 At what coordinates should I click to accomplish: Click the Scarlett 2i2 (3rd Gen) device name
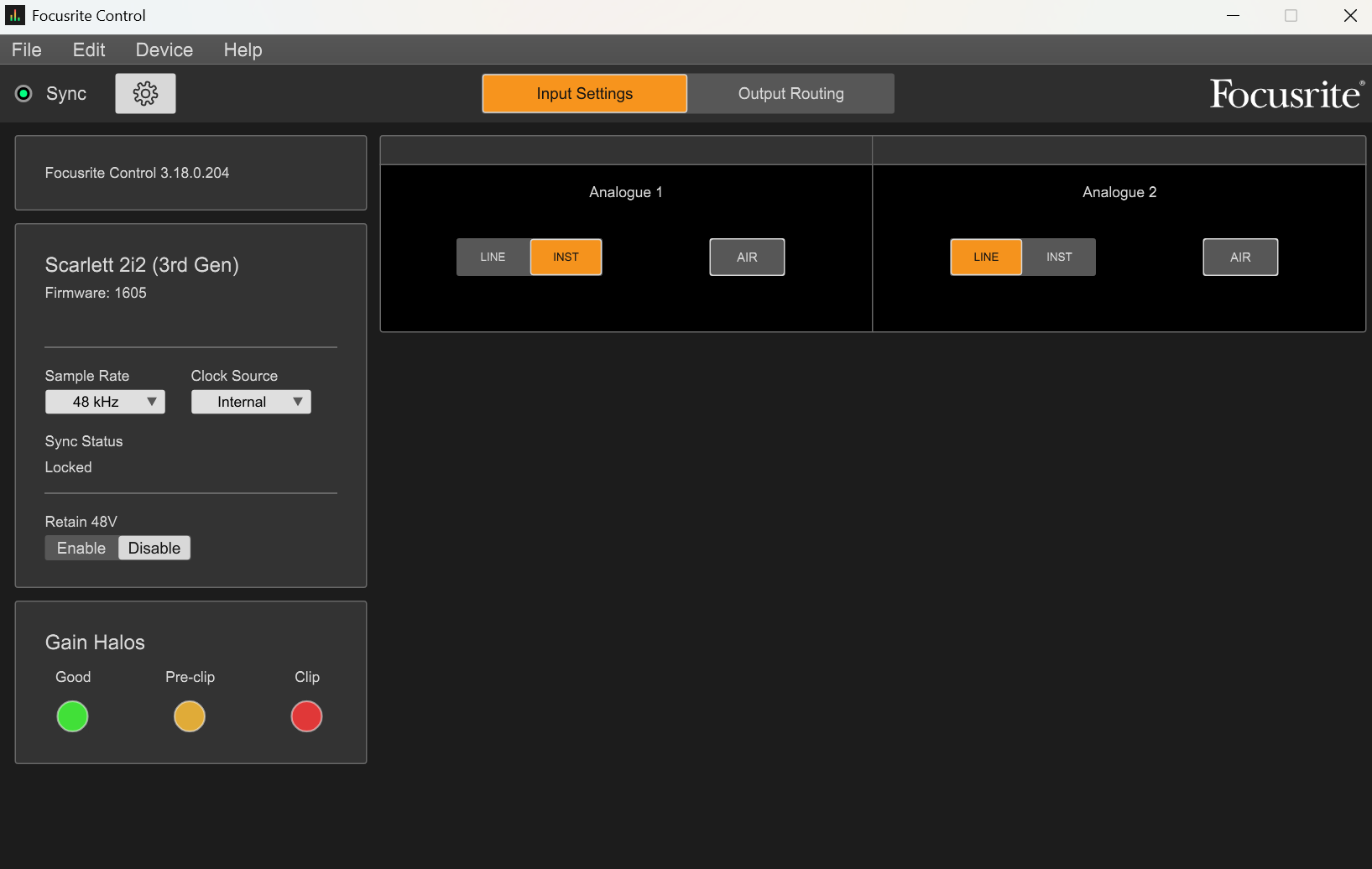tap(142, 265)
